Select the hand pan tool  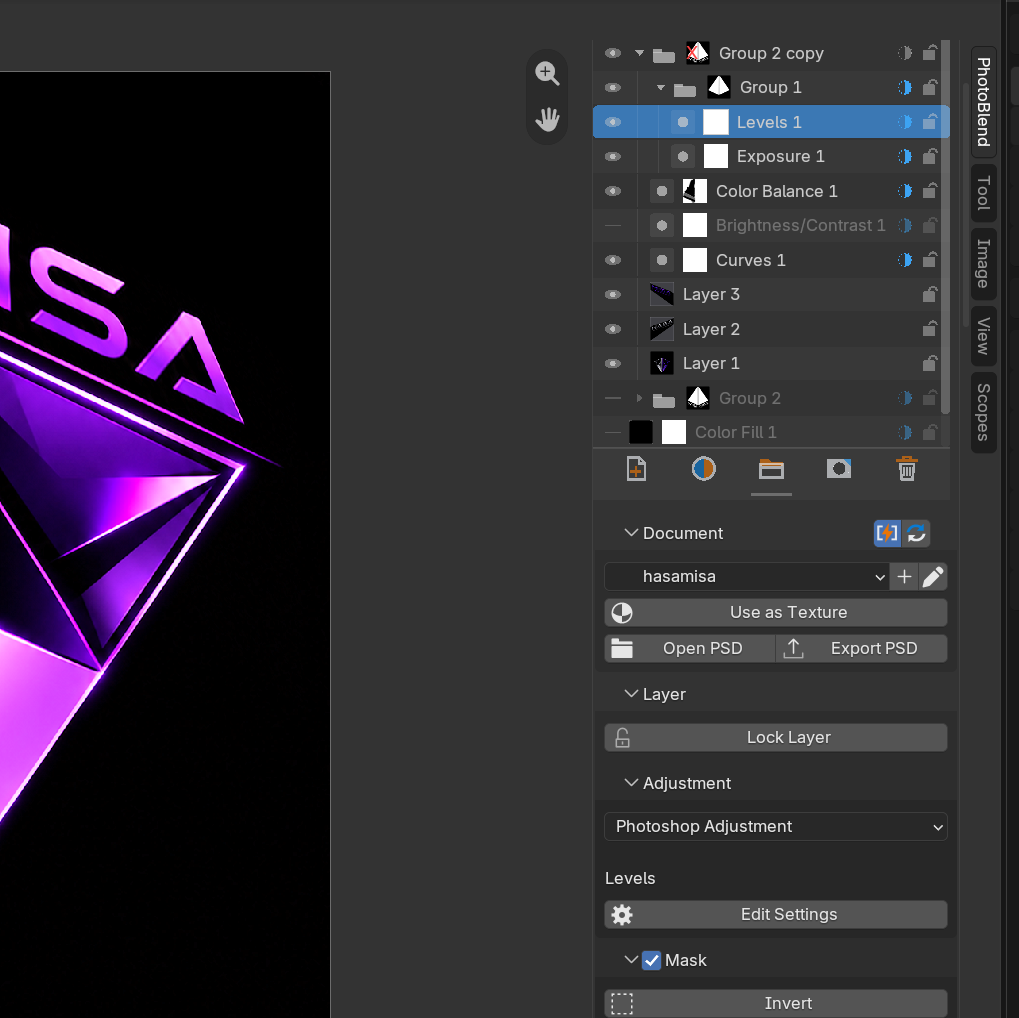(547, 120)
